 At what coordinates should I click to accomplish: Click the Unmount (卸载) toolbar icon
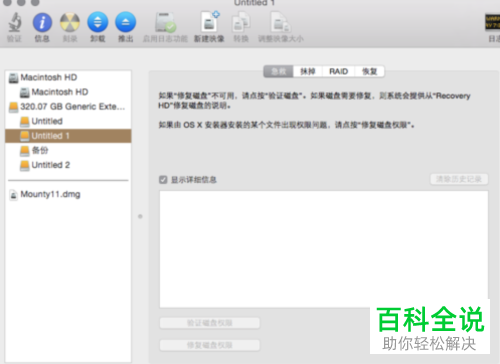tap(98, 22)
